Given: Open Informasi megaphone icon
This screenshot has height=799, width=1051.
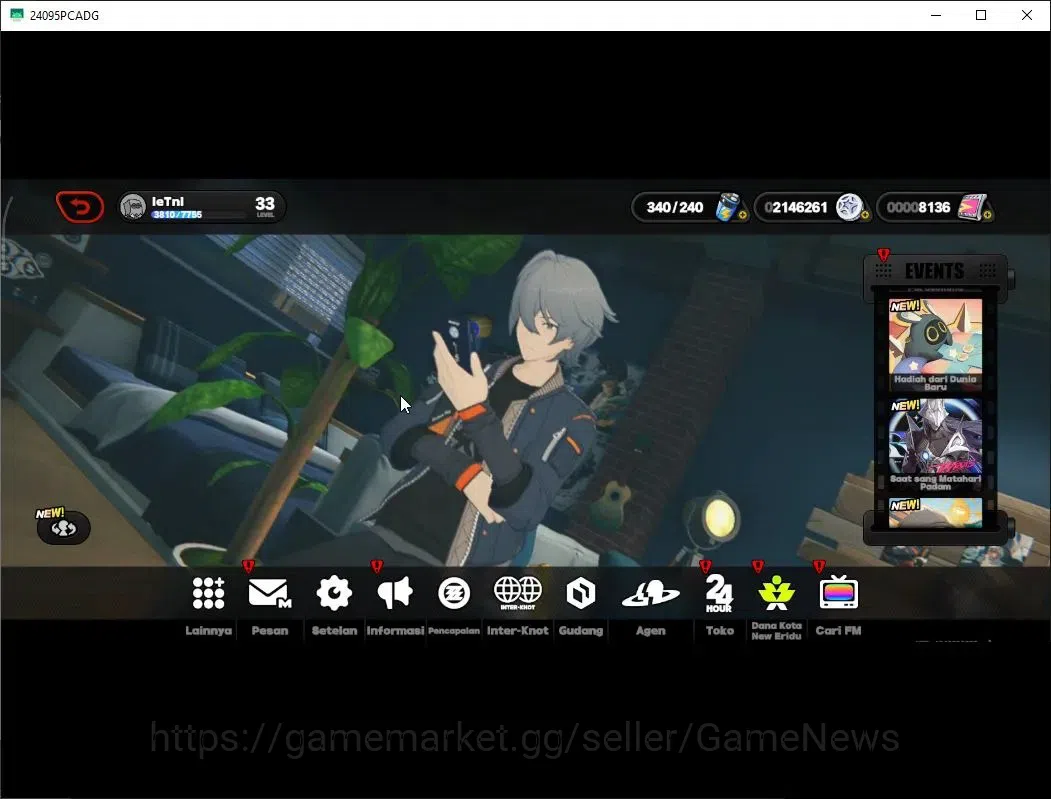Looking at the screenshot, I should [x=395, y=593].
